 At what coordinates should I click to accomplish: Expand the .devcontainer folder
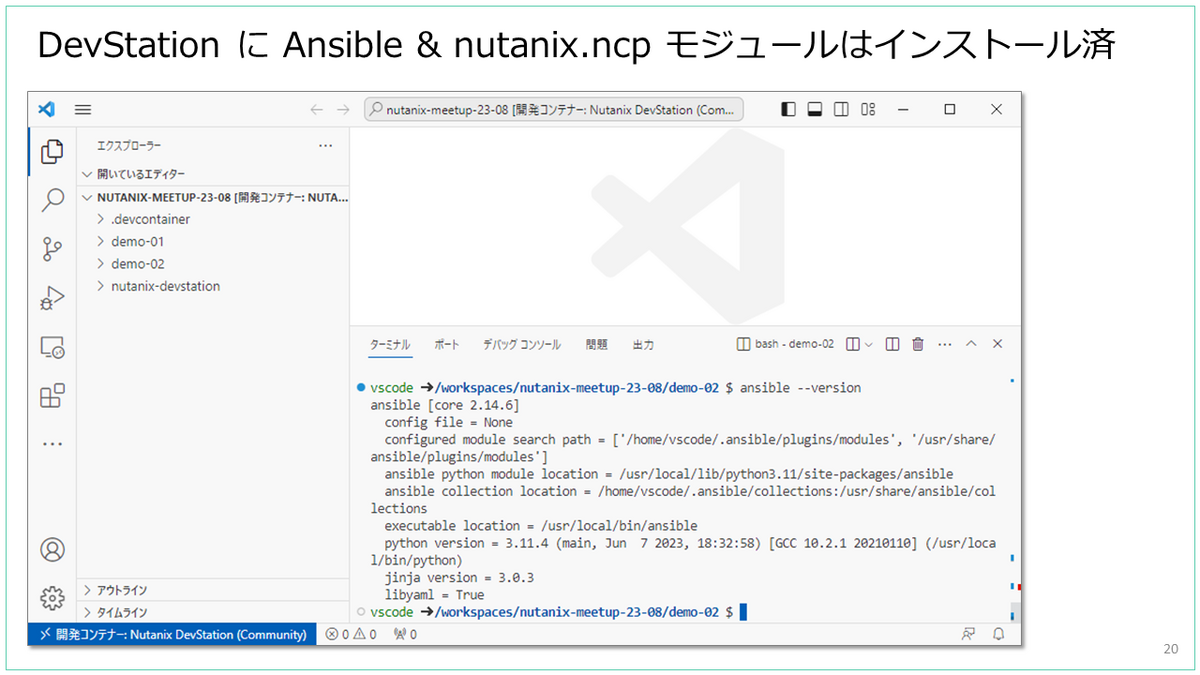point(212,219)
